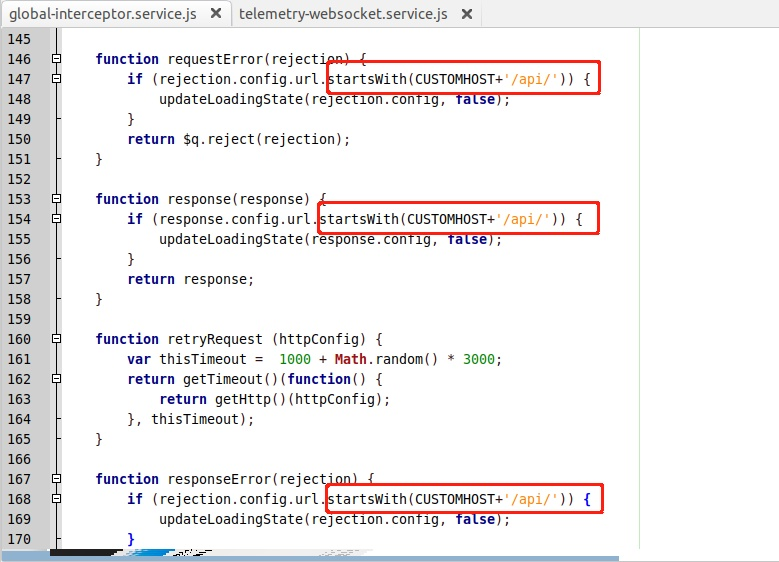The height and width of the screenshot is (562, 779).
Task: Click line number 159 in gutter
Action: pos(19,319)
